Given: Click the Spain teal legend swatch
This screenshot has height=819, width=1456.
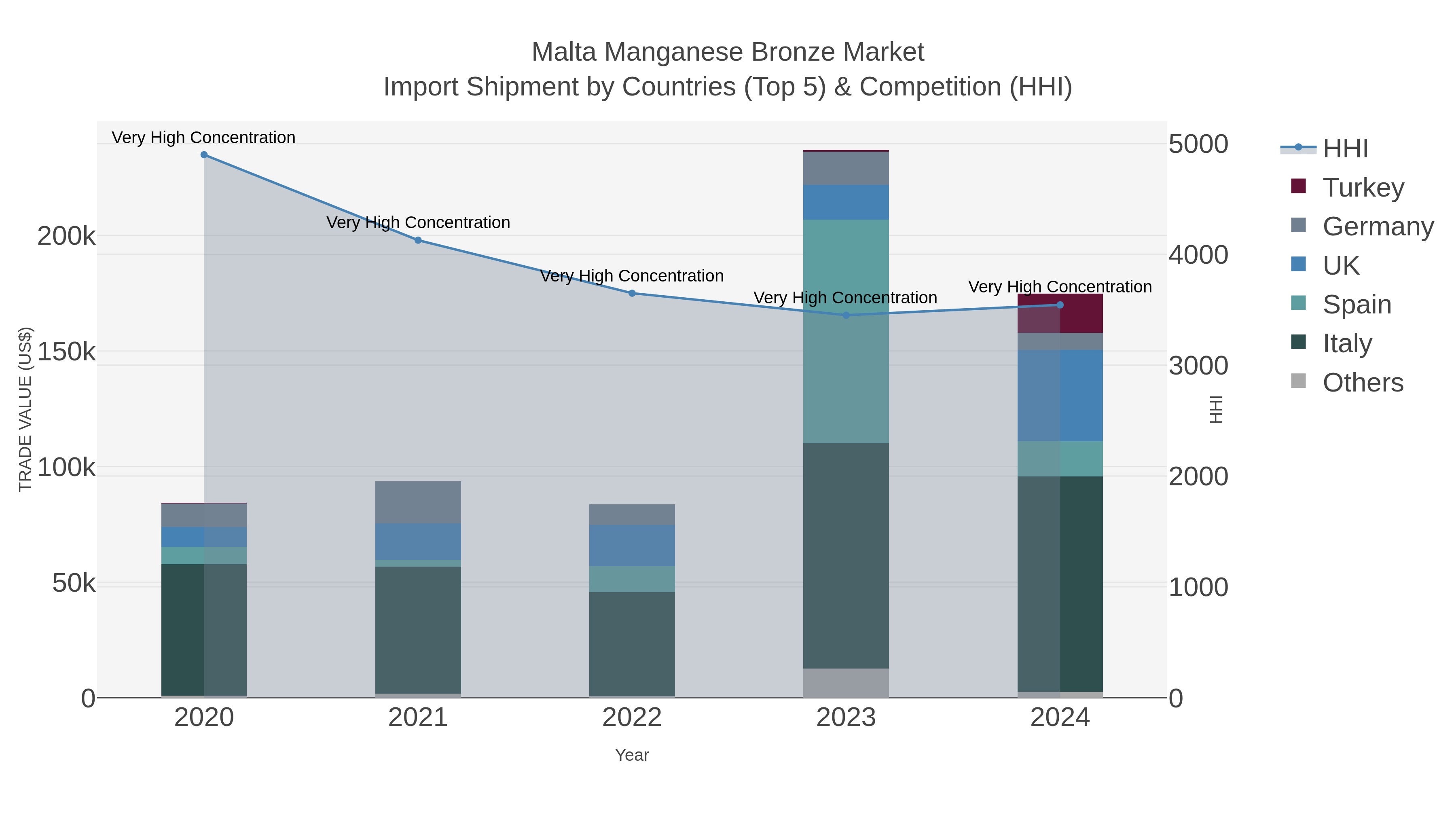Looking at the screenshot, I should tap(1299, 303).
